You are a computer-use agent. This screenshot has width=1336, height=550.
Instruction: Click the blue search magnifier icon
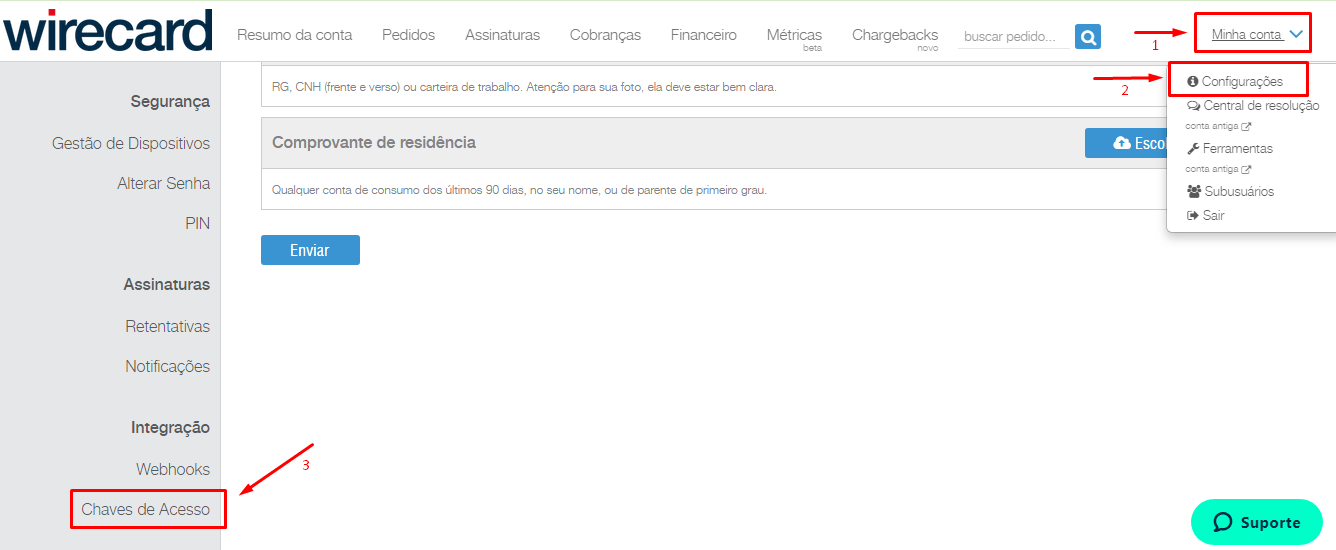tap(1087, 37)
